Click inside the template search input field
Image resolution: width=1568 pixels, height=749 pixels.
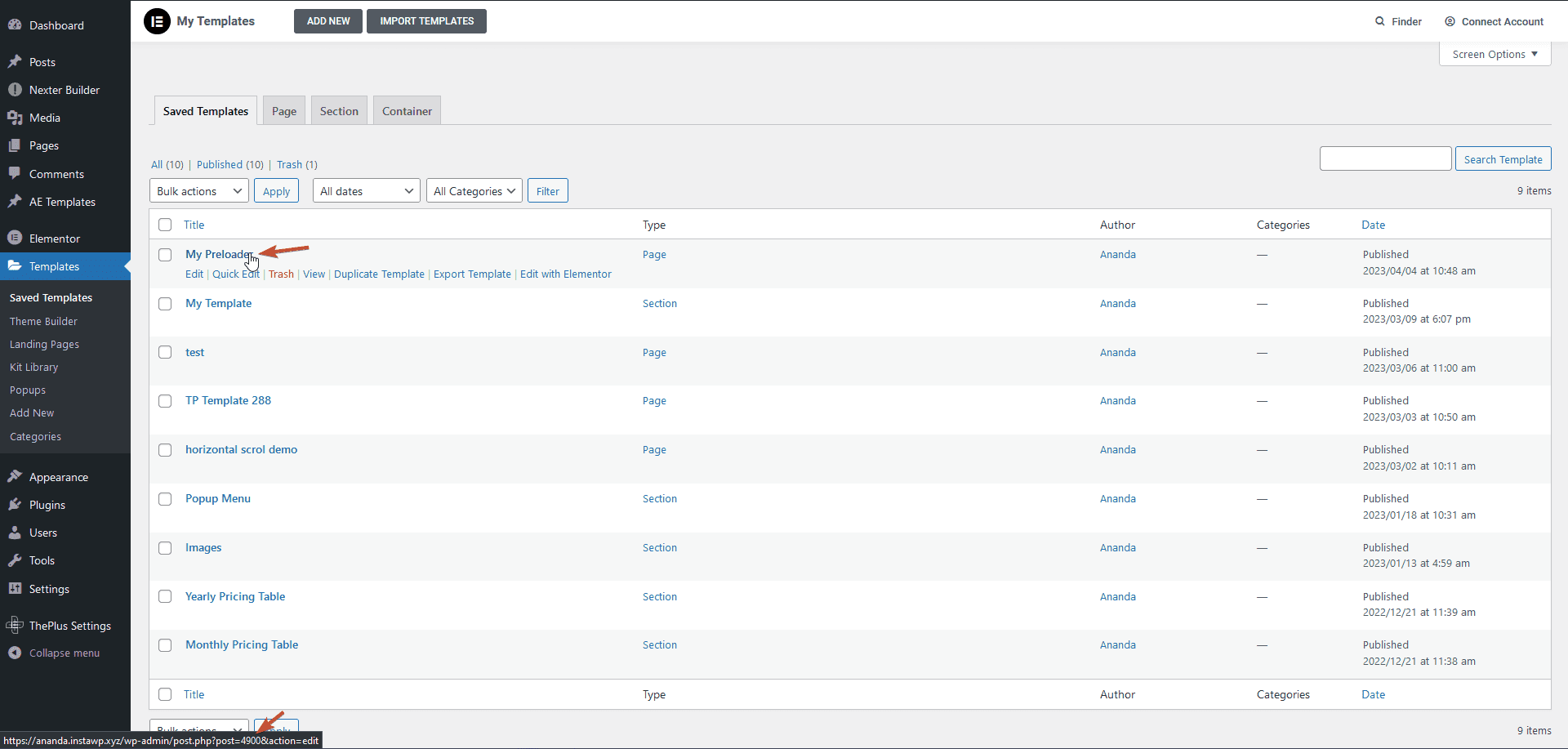click(x=1385, y=158)
